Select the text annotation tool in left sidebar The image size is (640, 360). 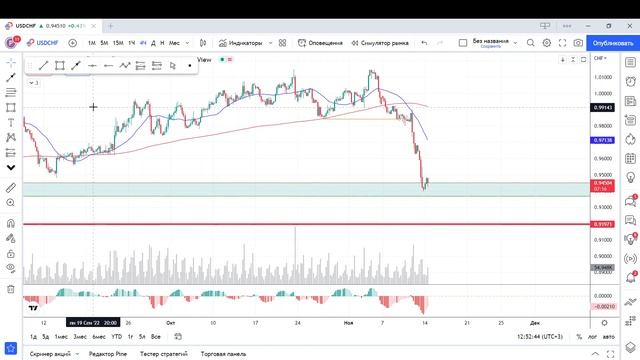click(11, 122)
